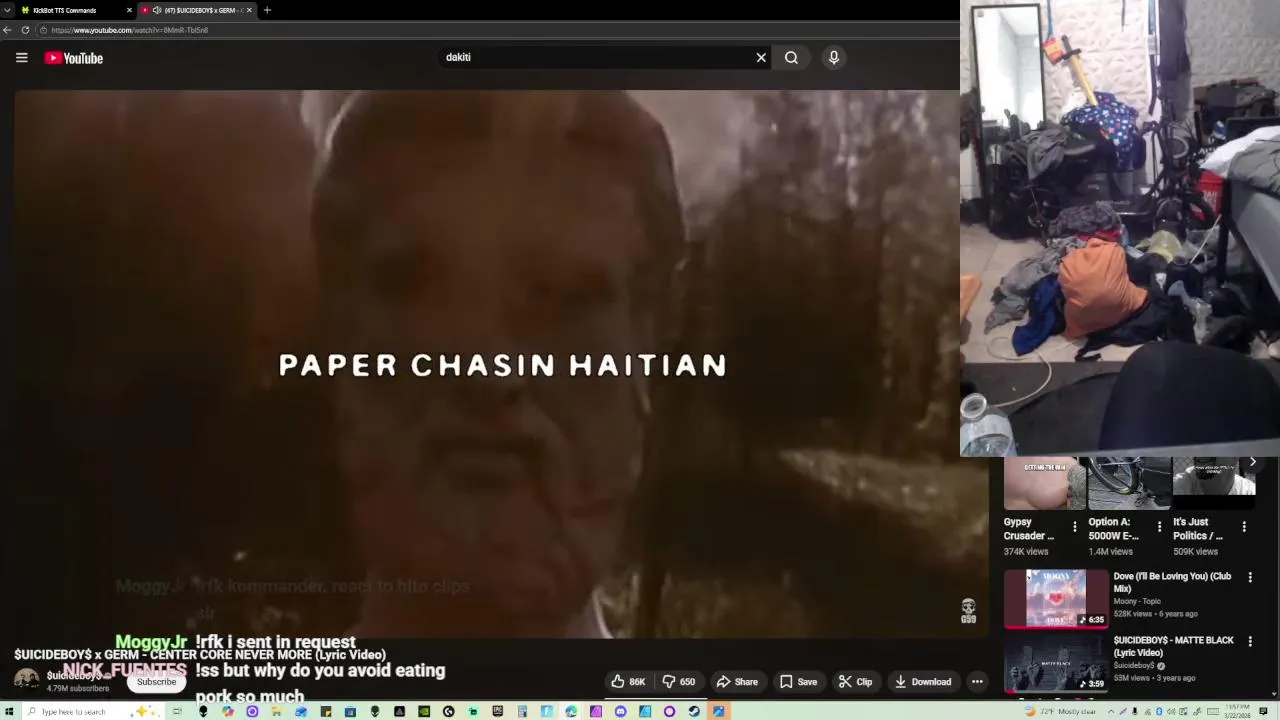The height and width of the screenshot is (720, 1280).
Task: Open Task View on the taskbar
Action: (x=177, y=711)
